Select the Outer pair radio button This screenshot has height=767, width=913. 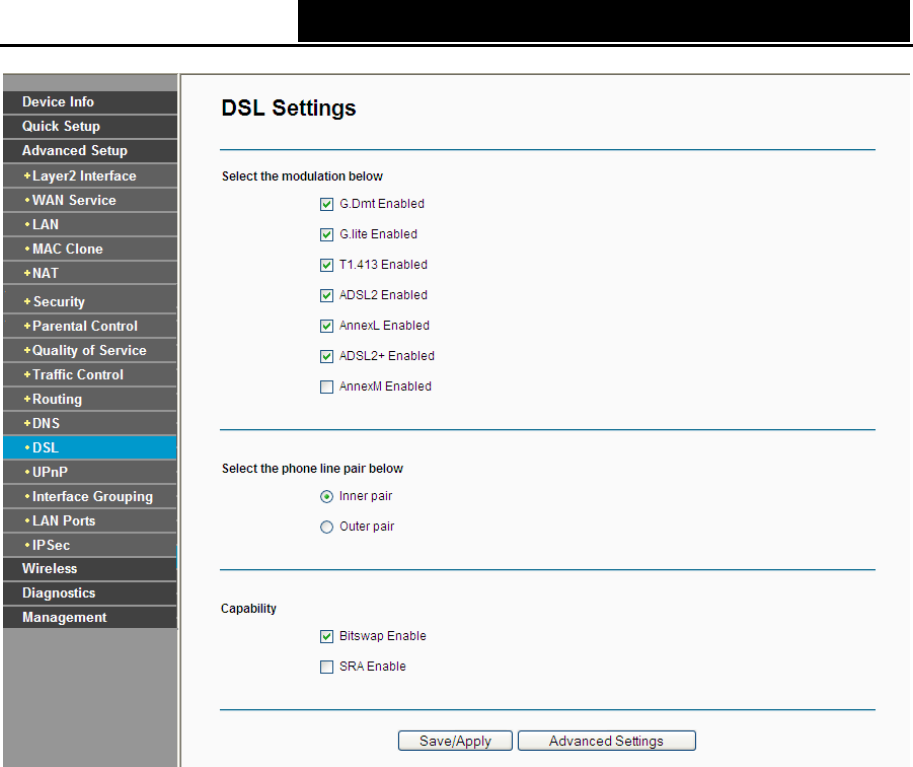(x=327, y=527)
